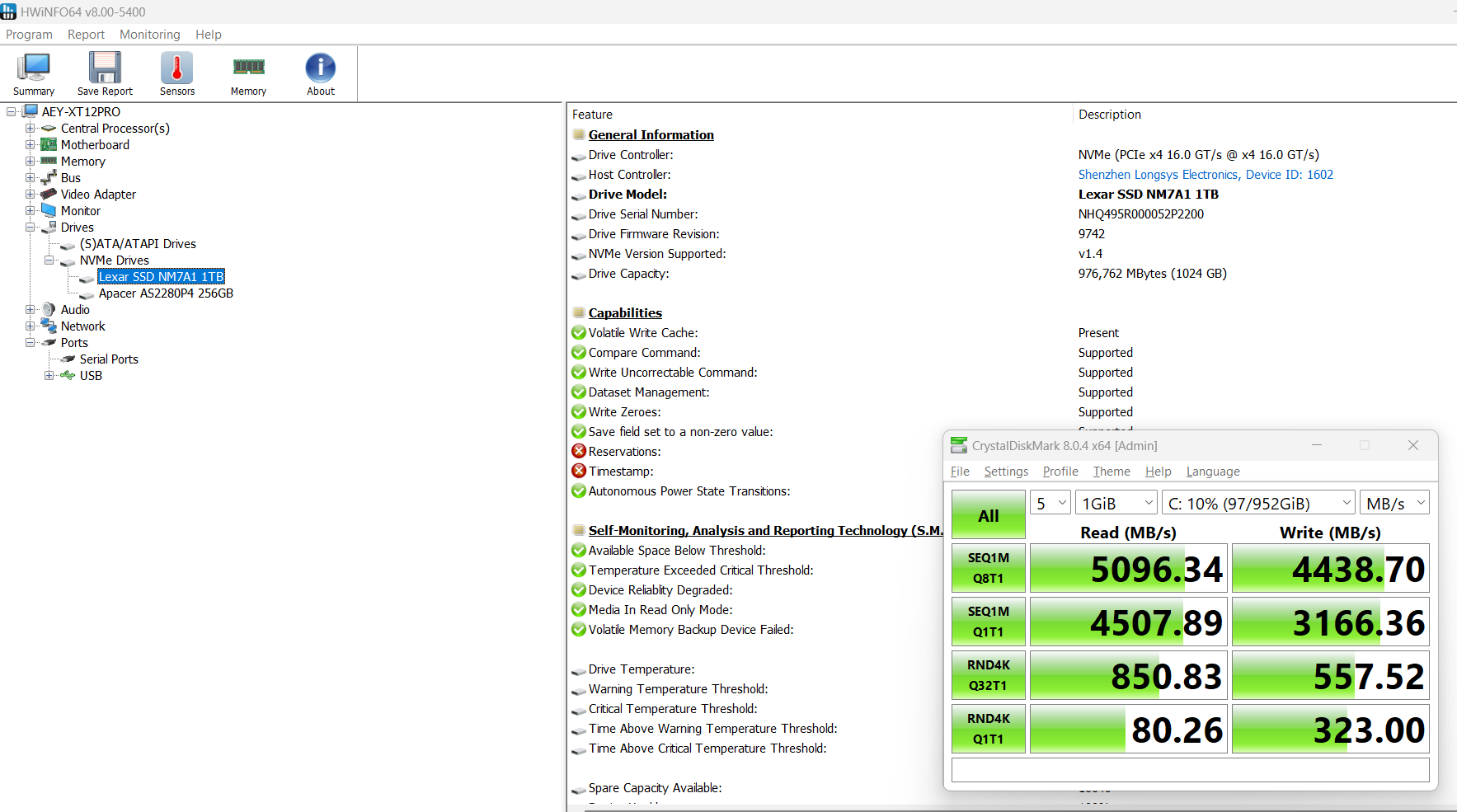Click the green All benchmark button
This screenshot has height=812, width=1457.
click(988, 515)
